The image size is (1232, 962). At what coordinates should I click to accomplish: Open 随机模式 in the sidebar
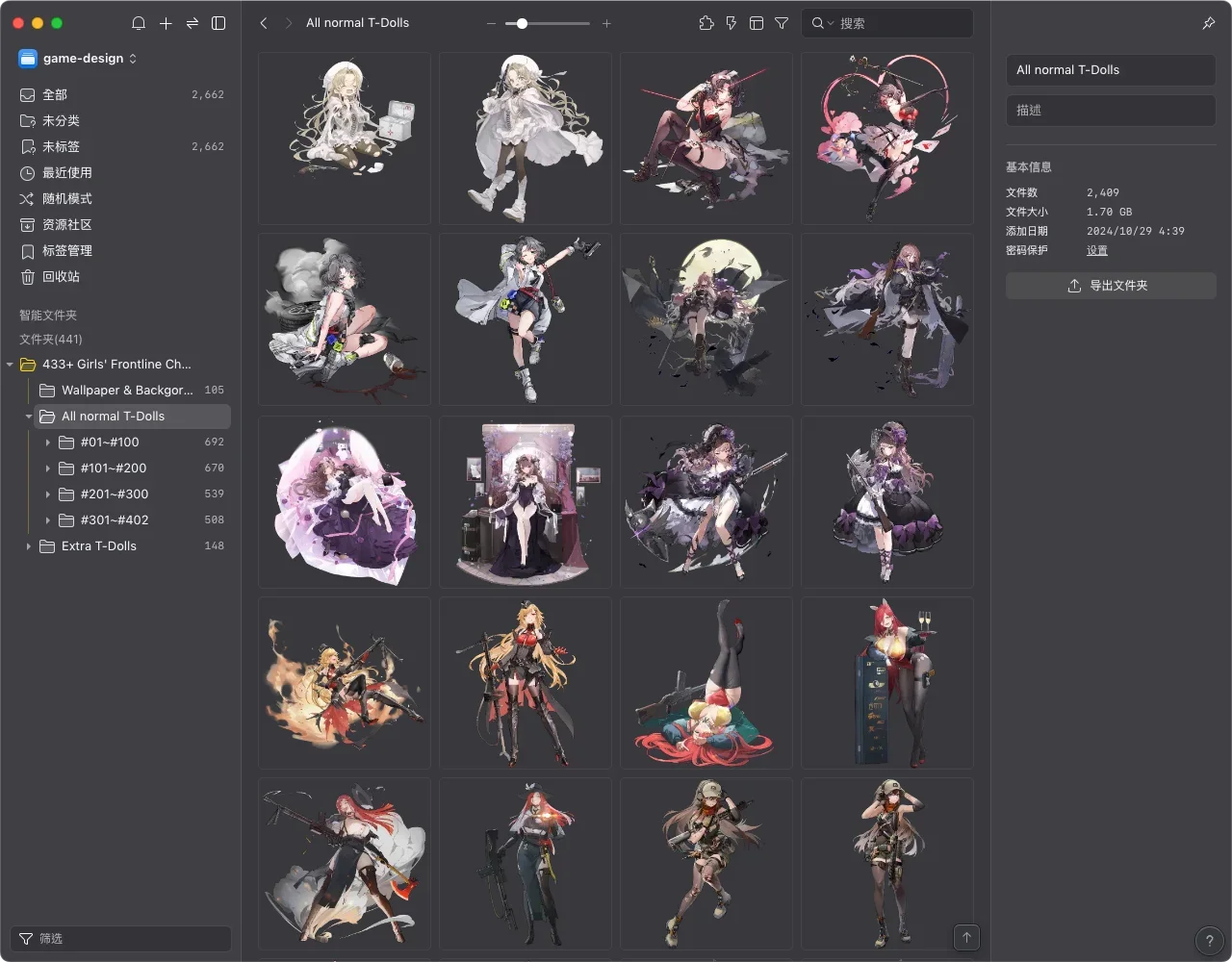point(121,198)
